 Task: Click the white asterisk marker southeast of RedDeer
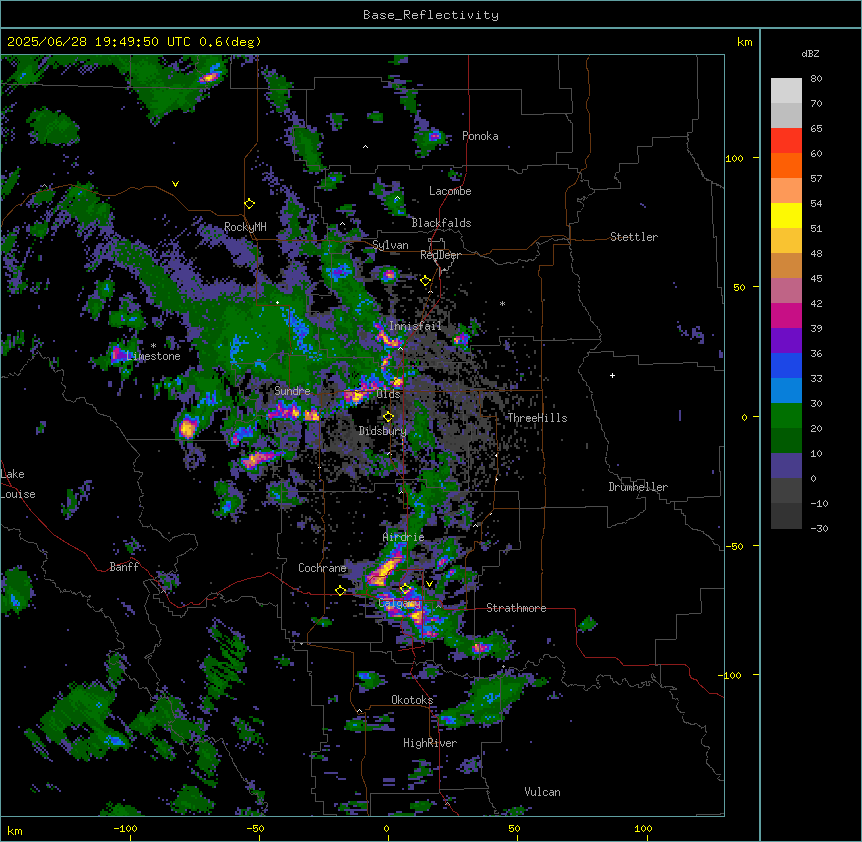(x=502, y=303)
